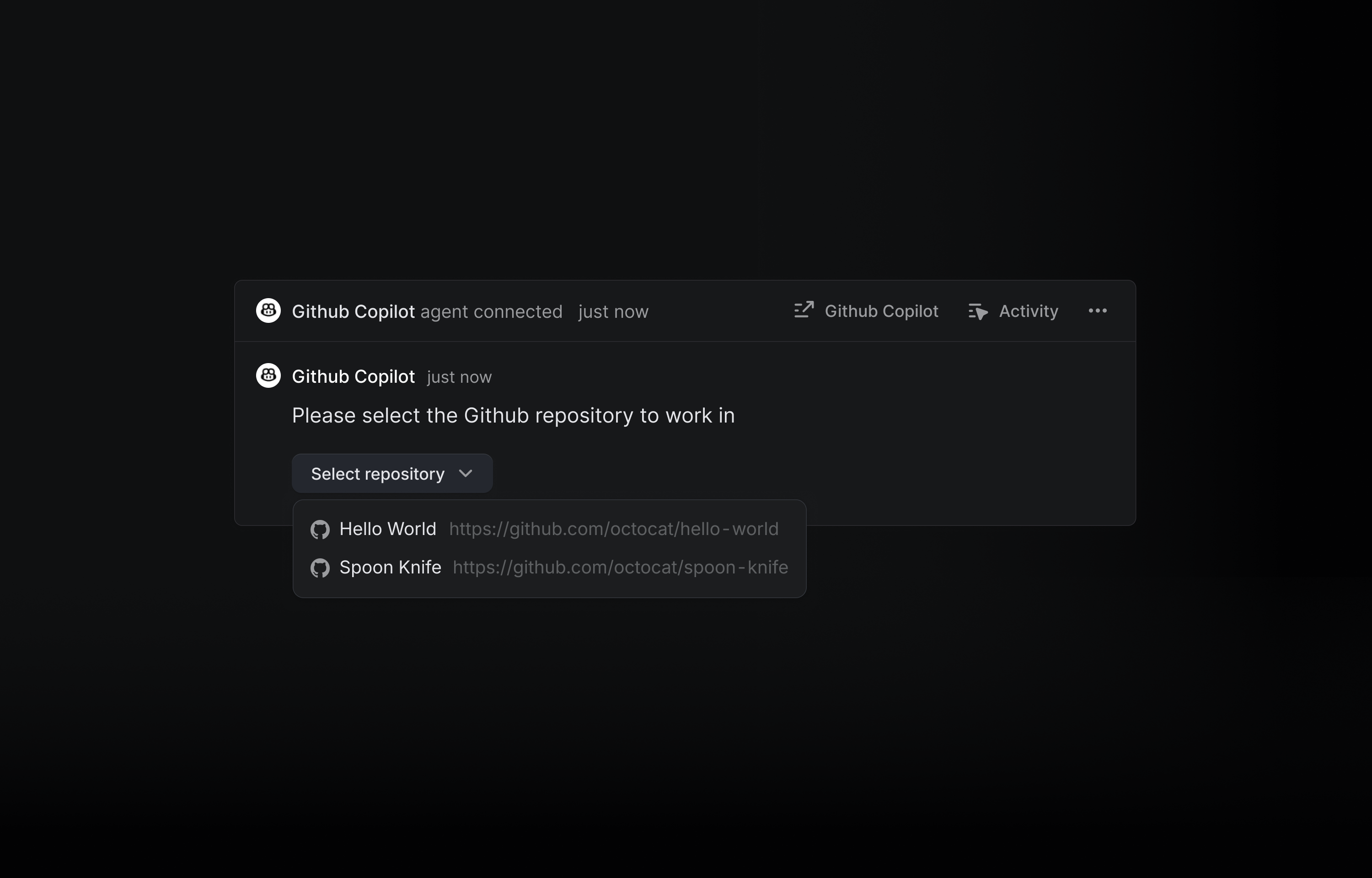This screenshot has height=878, width=1372.
Task: Open the Github Copilot panel
Action: 881,311
